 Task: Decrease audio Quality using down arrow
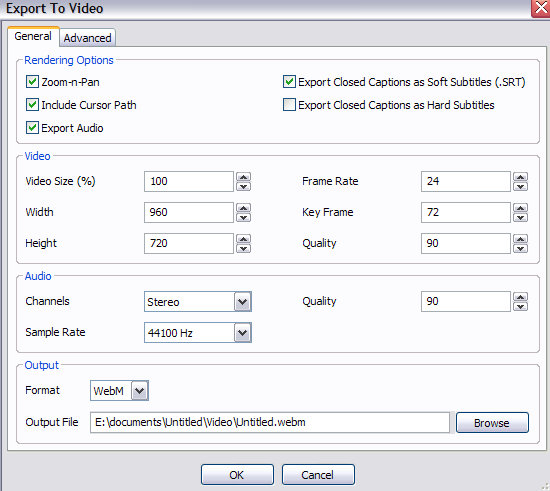point(521,307)
